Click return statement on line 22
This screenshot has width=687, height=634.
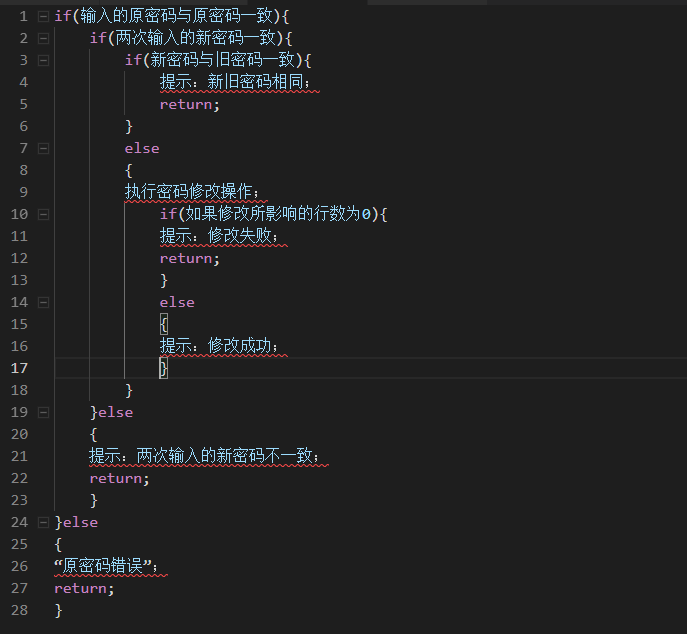tap(119, 478)
